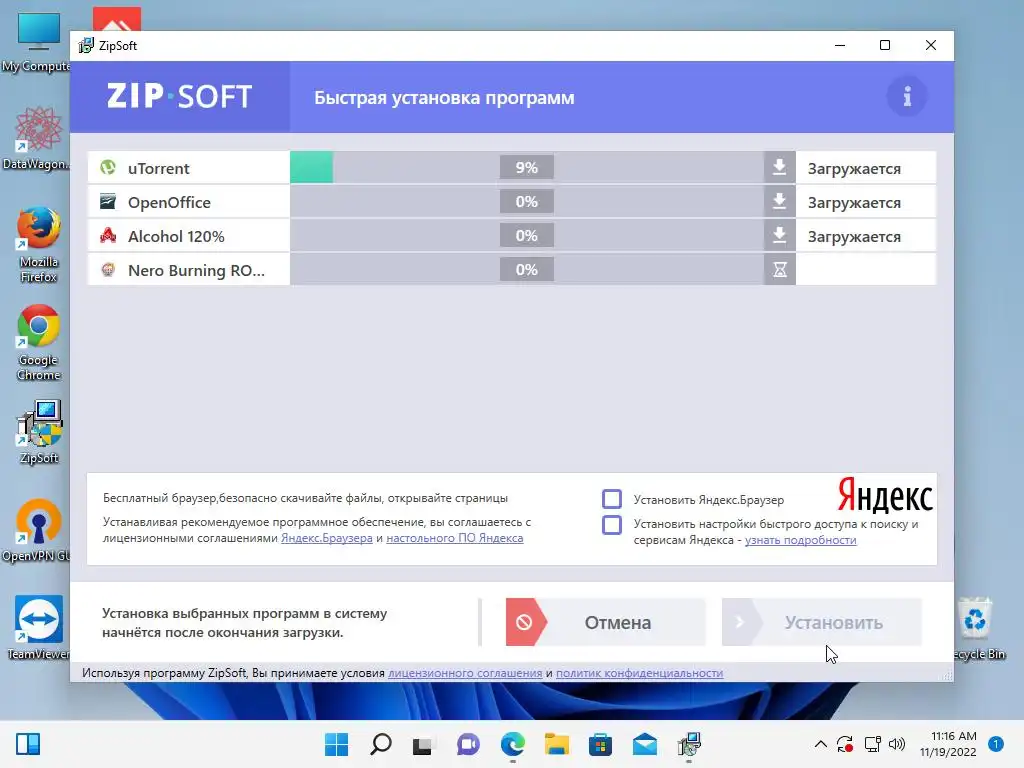The image size is (1024, 768).
Task: Select ZipSoft desktop shortcut
Action: click(x=39, y=432)
